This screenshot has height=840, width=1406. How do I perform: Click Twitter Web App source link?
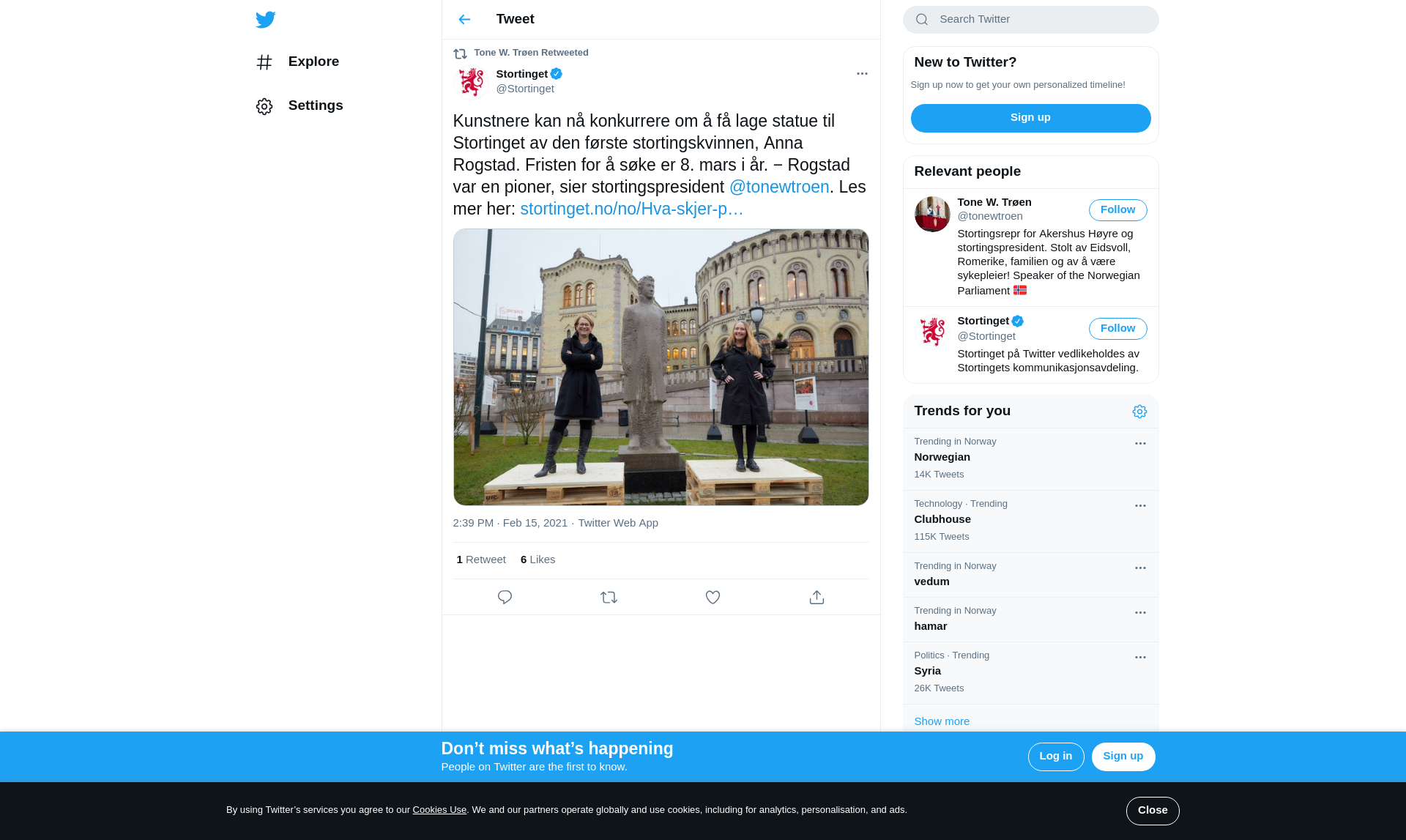618,524
